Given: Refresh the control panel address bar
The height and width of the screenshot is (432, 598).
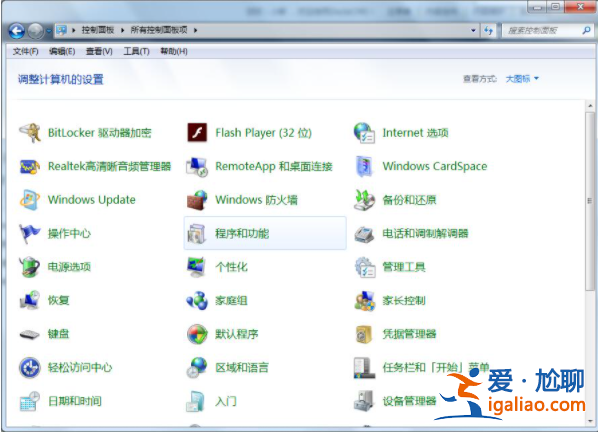Looking at the screenshot, I should (489, 30).
